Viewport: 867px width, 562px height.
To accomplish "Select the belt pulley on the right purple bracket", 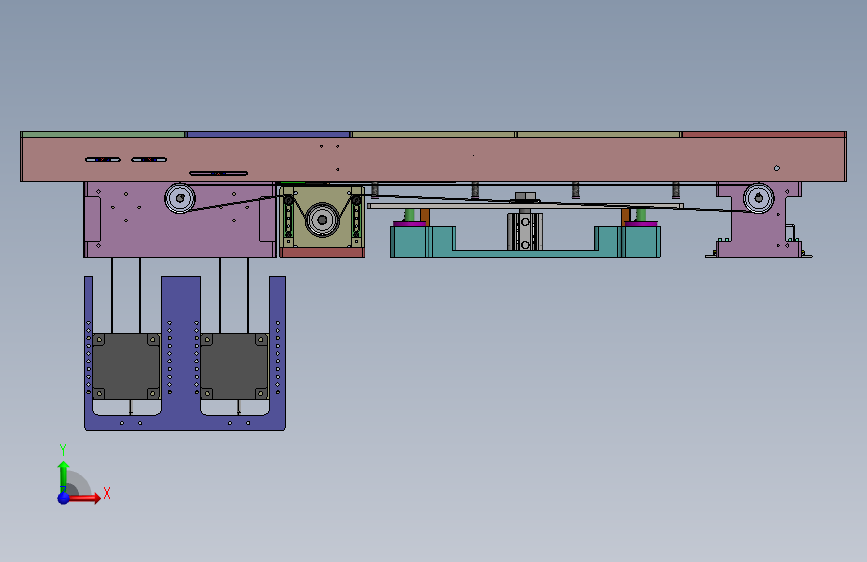I will [759, 197].
